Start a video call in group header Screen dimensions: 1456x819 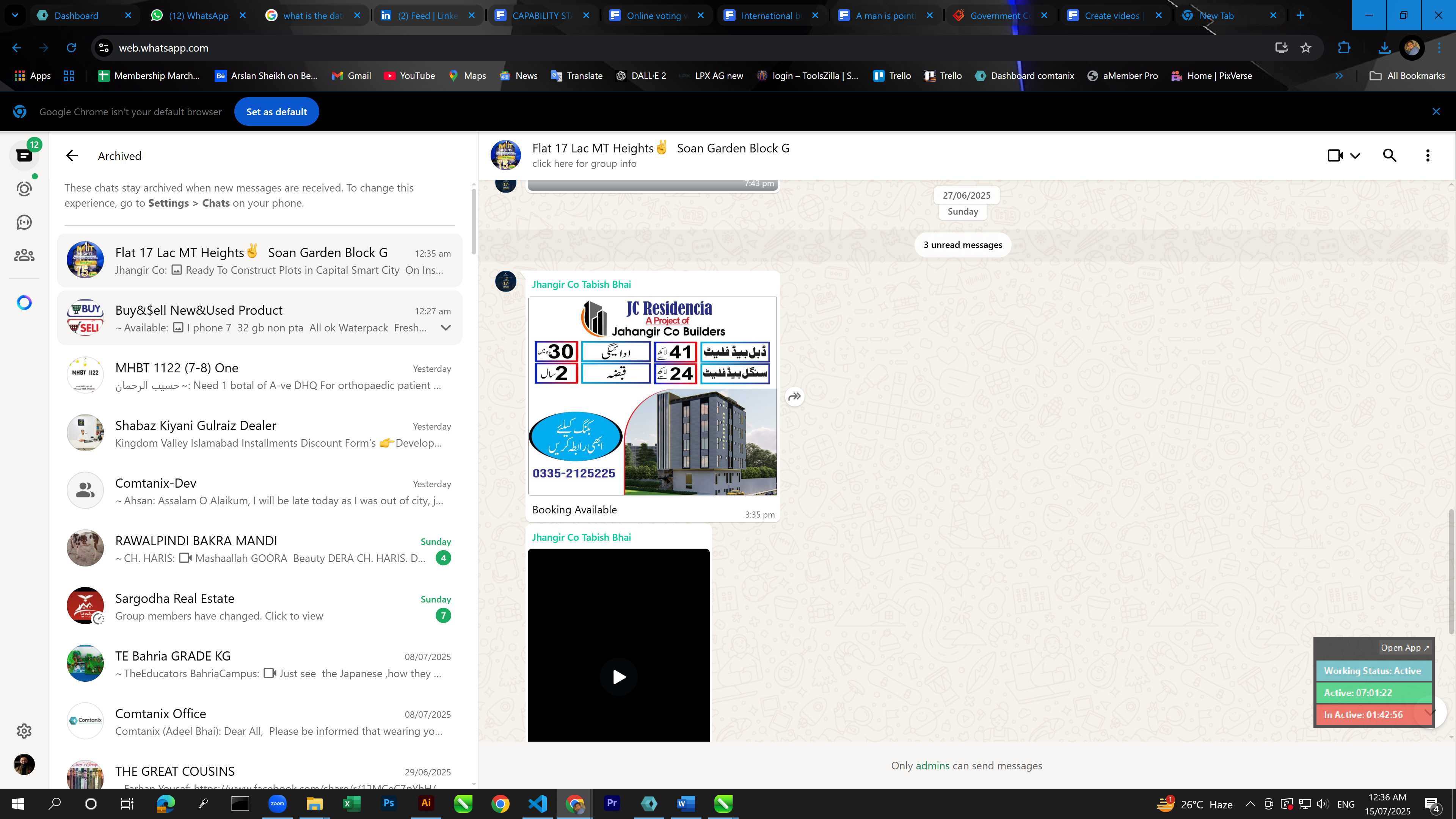tap(1335, 155)
